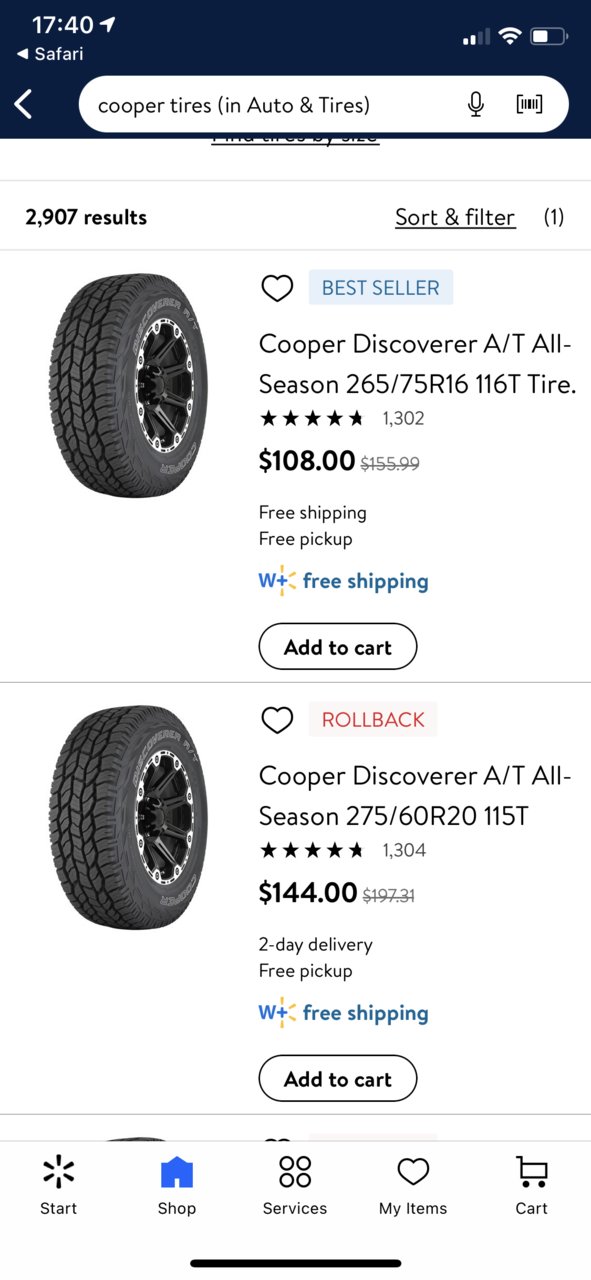This screenshot has height=1280, width=591.
Task: Open the Cooper Discoverer 275/60R20 115T title
Action: coord(415,796)
